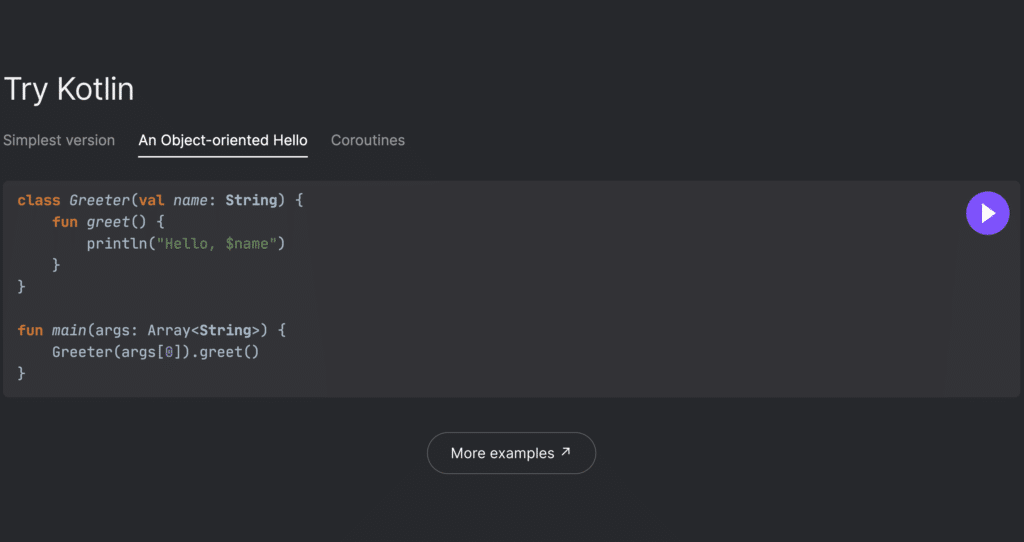Image resolution: width=1024 pixels, height=542 pixels.
Task: Click the fun greet() line
Action: click(x=108, y=222)
